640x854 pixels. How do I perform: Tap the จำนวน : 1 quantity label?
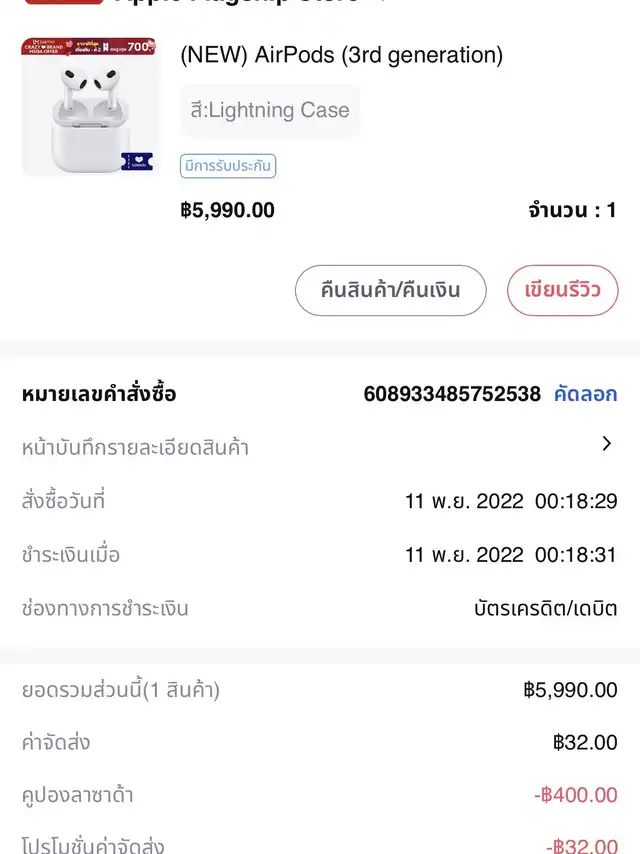[572, 210]
